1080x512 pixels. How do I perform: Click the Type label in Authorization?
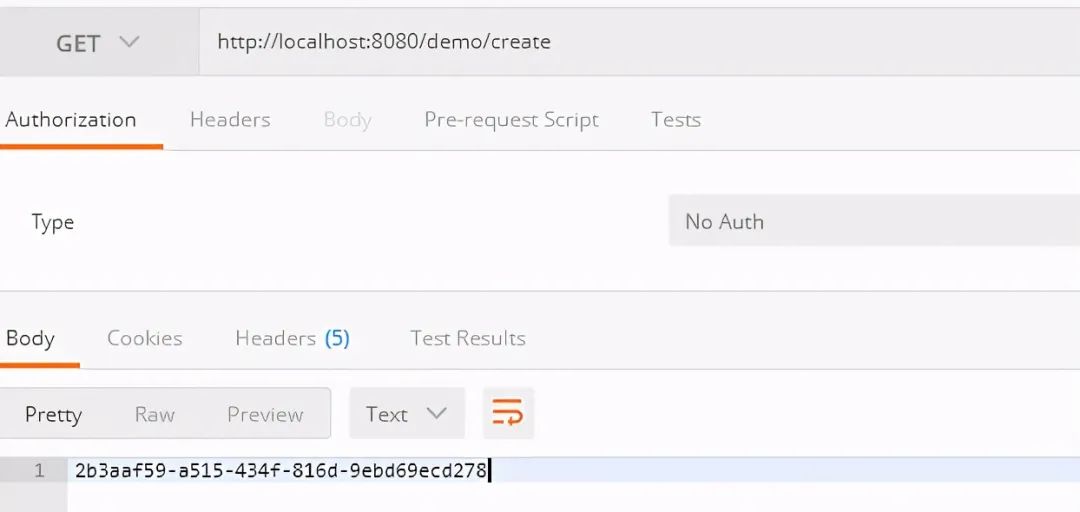pos(52,222)
